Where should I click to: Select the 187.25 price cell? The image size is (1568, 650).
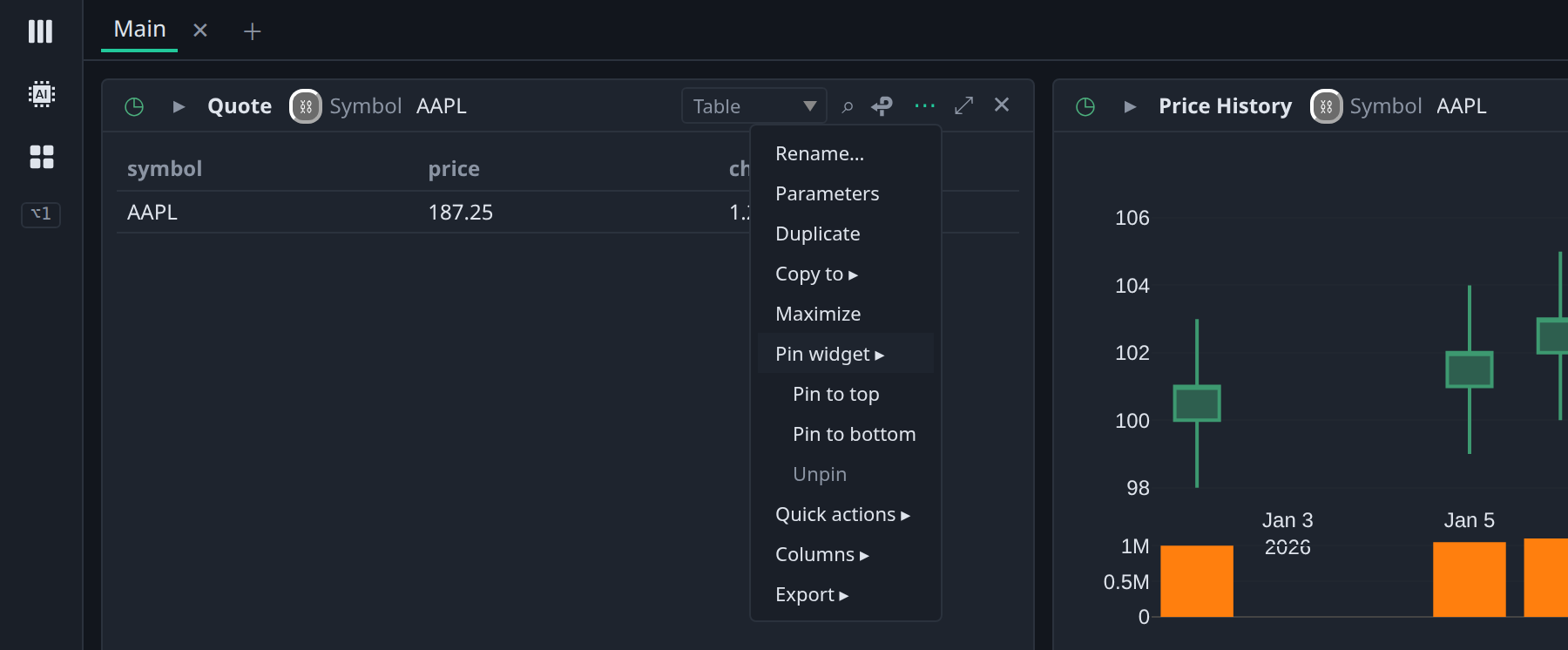461,213
